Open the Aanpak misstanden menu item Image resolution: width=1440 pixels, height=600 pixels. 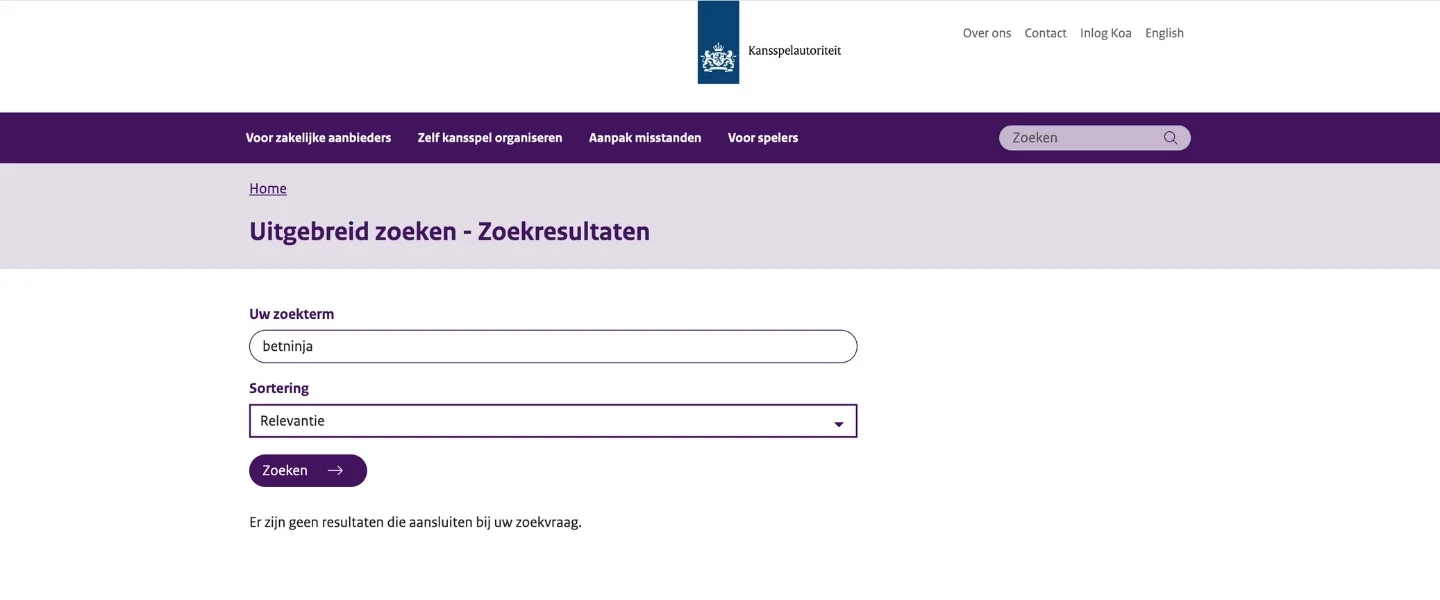coord(645,138)
